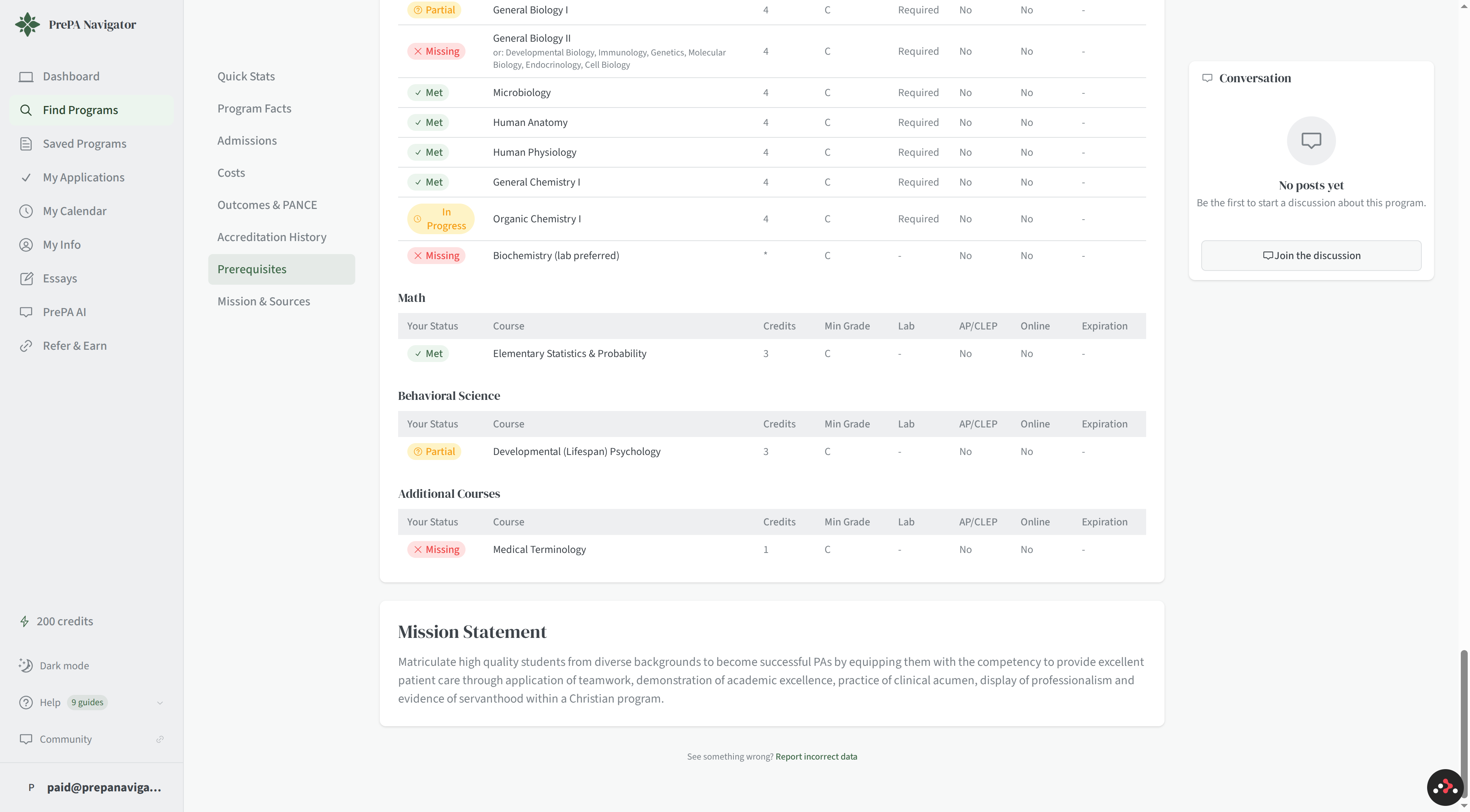
Task: Click the Refer & Earn link icon
Action: [26, 346]
